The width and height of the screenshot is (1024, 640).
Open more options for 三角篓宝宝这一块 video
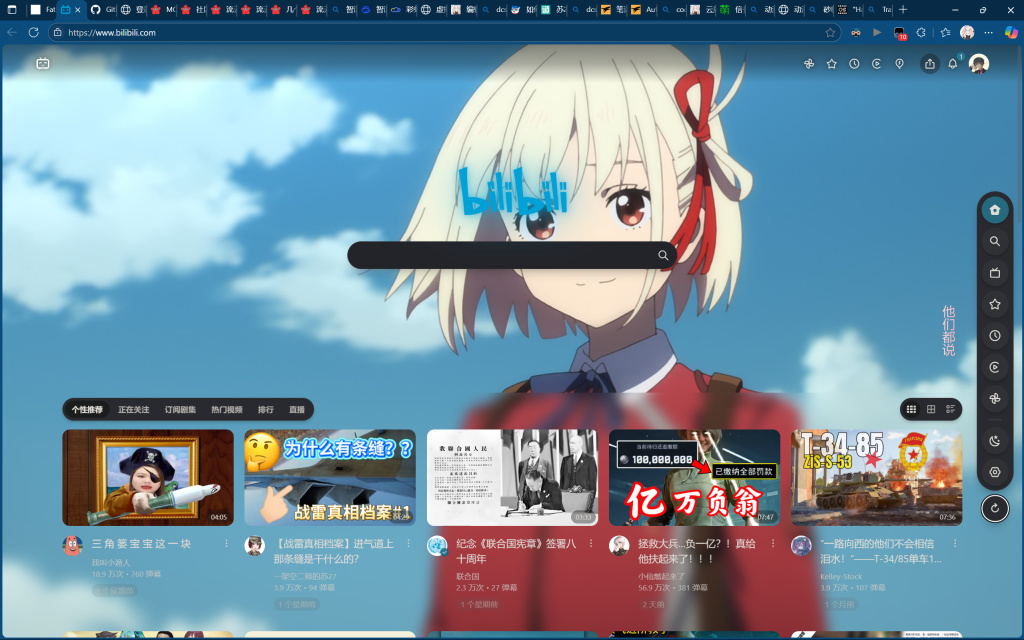pos(227,543)
